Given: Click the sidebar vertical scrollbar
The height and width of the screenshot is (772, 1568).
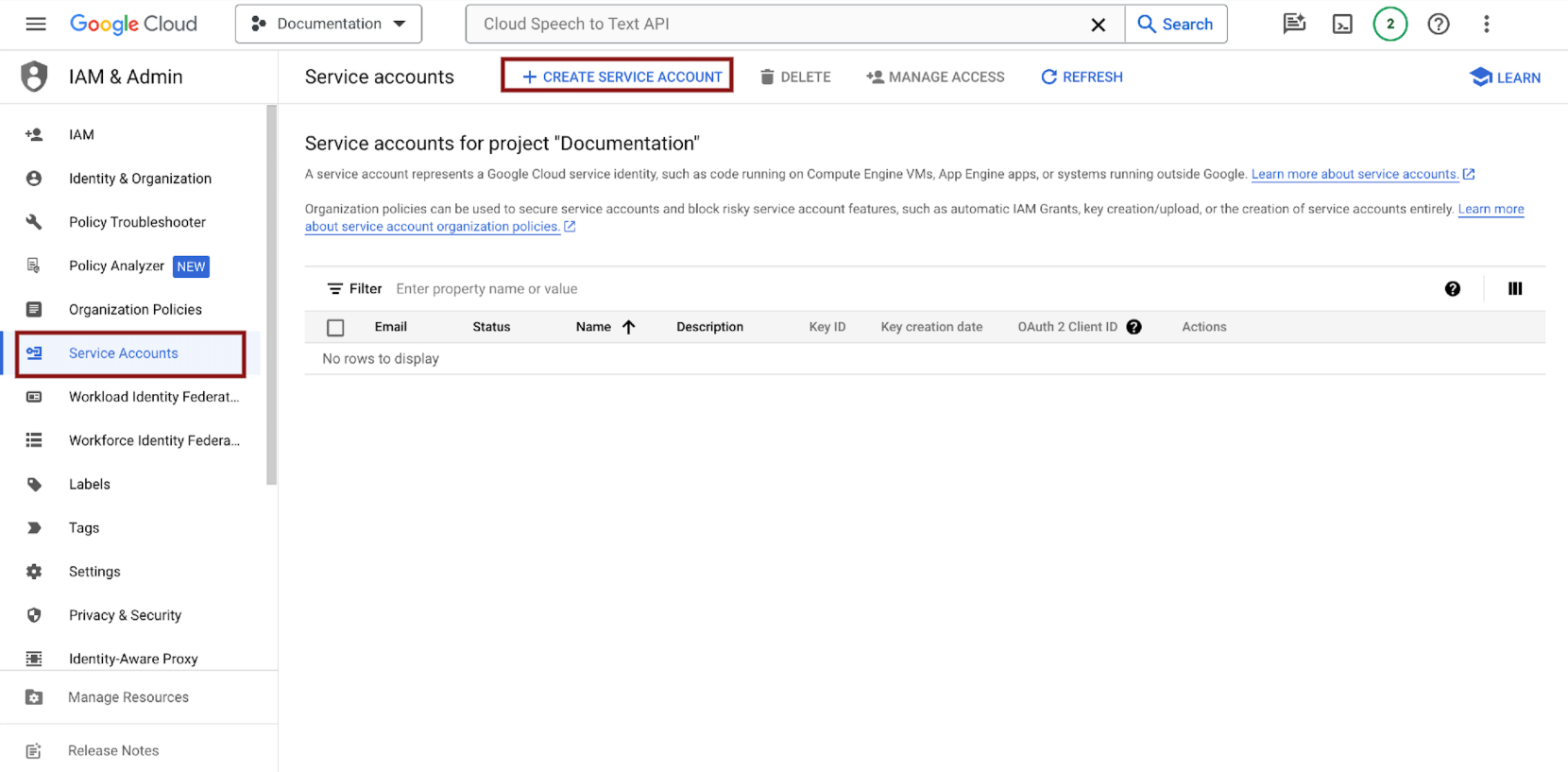Looking at the screenshot, I should click(272, 293).
